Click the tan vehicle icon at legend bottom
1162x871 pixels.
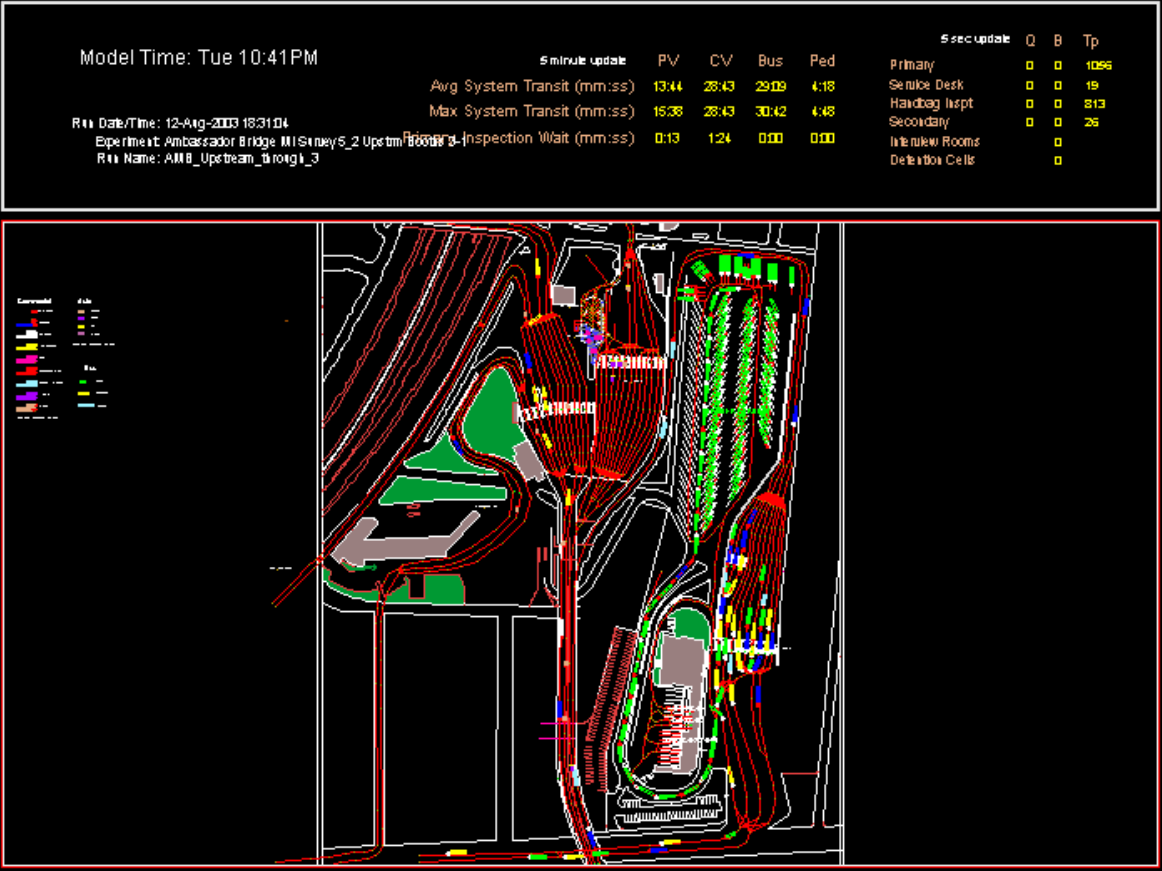[28, 407]
